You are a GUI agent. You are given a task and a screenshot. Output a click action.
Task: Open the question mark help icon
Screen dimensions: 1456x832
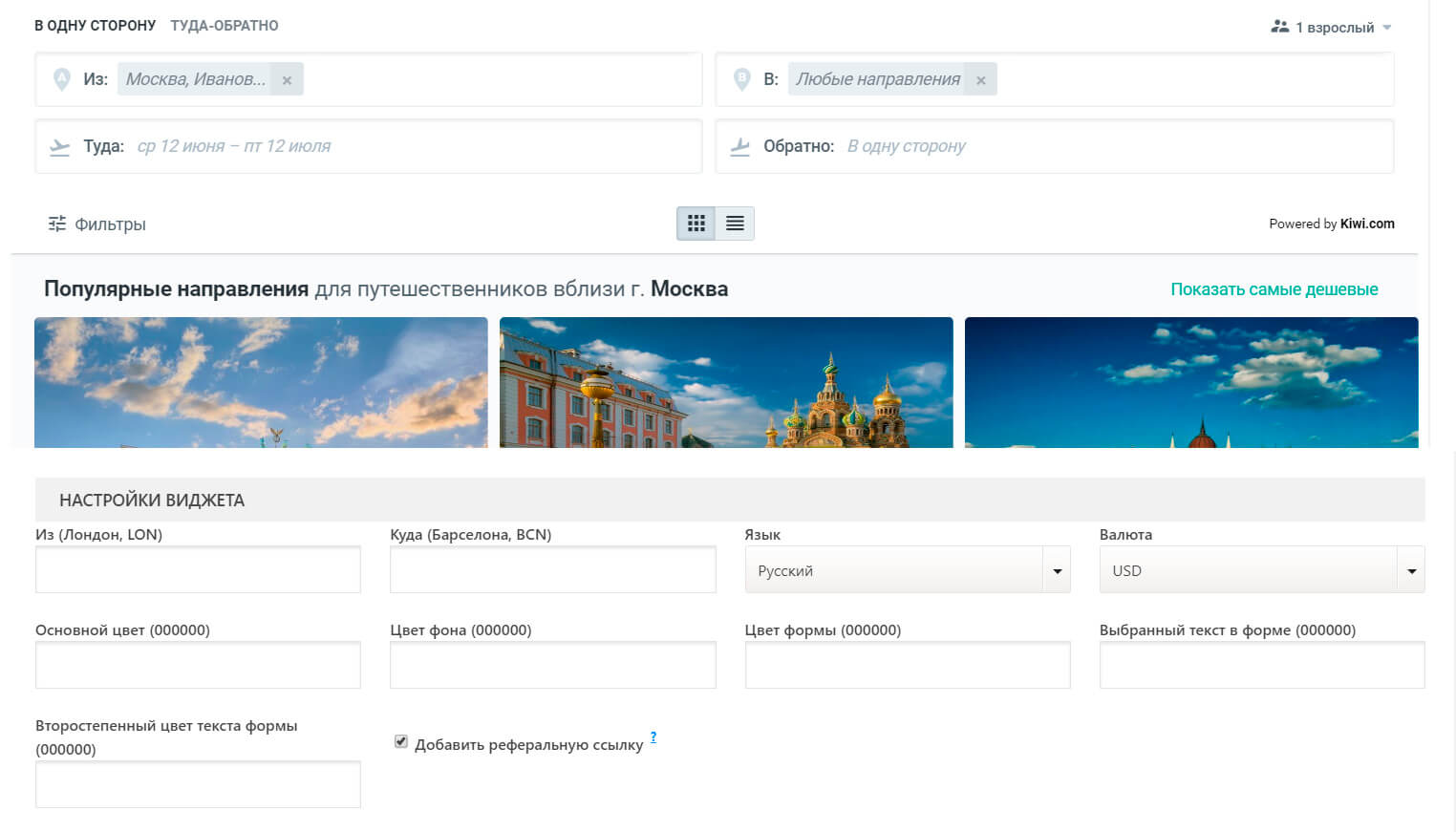click(x=653, y=736)
